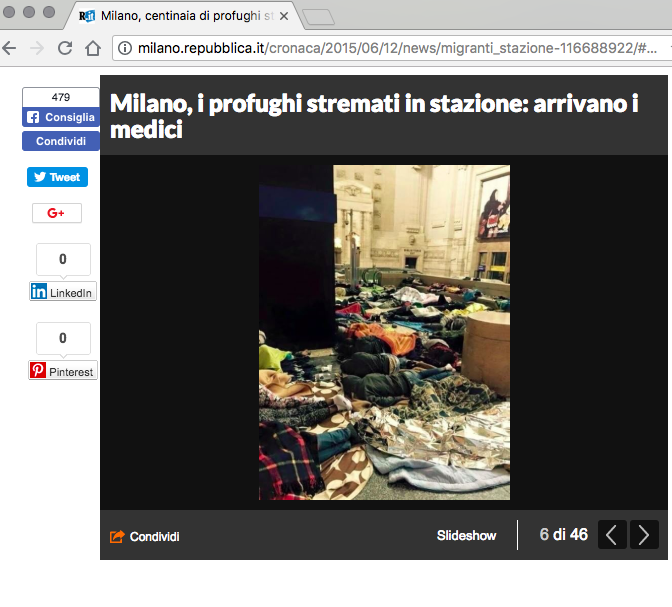Open a new browser tab
Image resolution: width=672 pixels, height=607 pixels.
pyautogui.click(x=317, y=15)
